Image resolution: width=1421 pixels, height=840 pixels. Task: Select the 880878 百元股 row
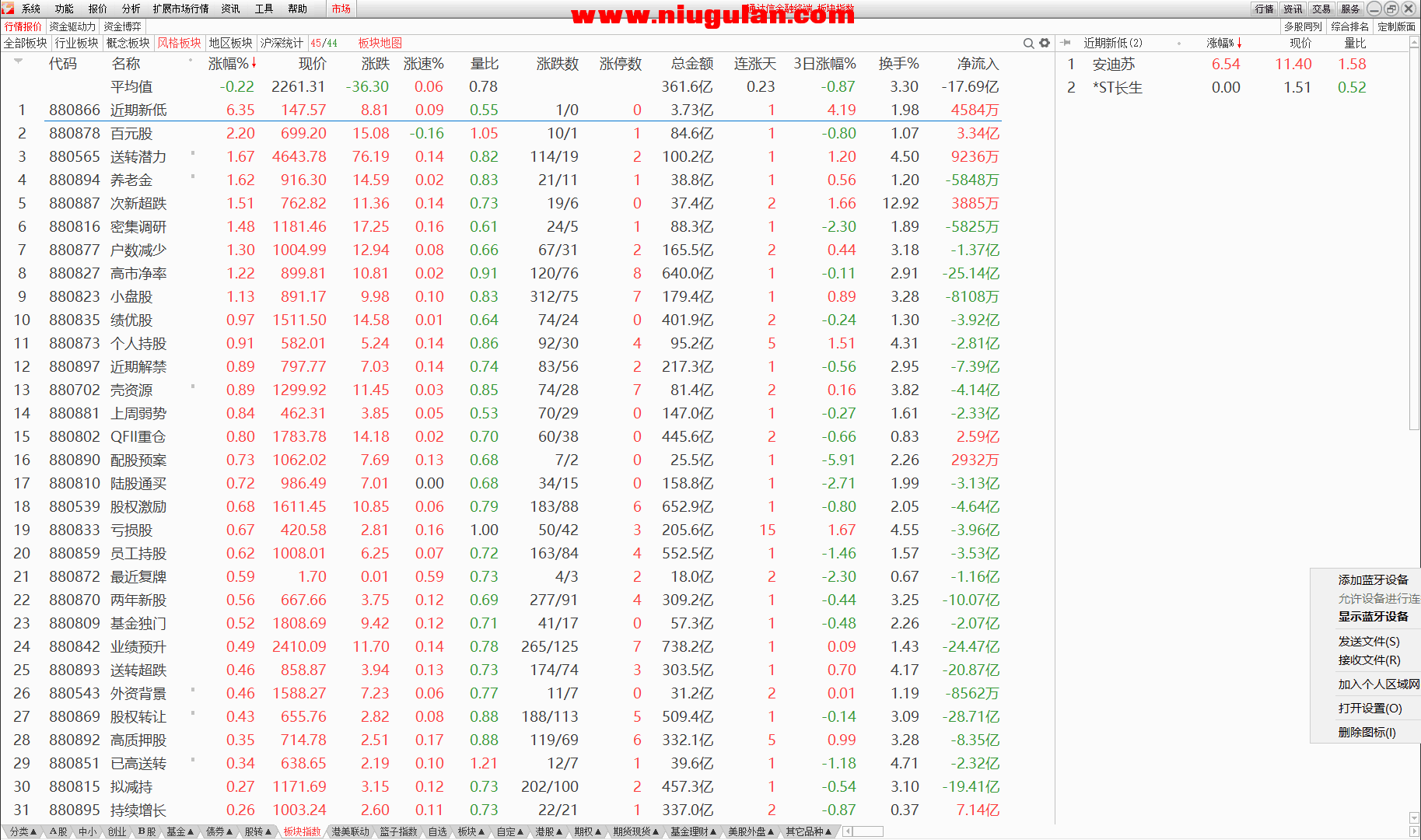tap(501, 133)
